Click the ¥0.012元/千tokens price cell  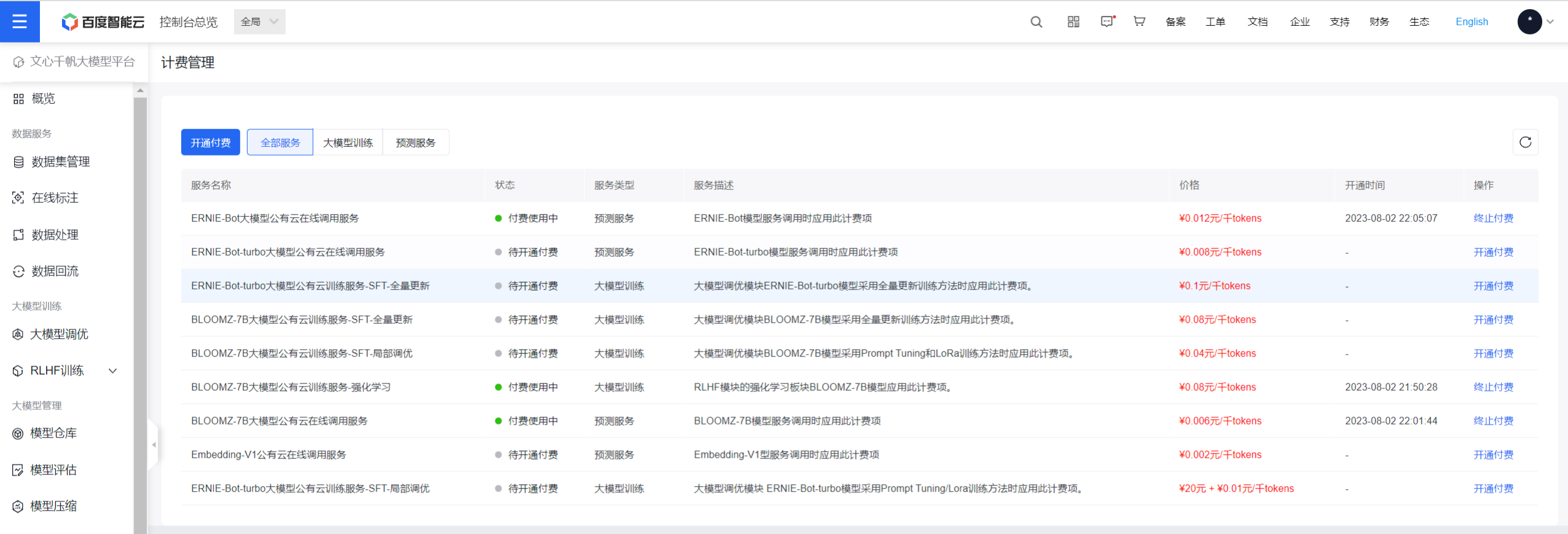click(1220, 218)
